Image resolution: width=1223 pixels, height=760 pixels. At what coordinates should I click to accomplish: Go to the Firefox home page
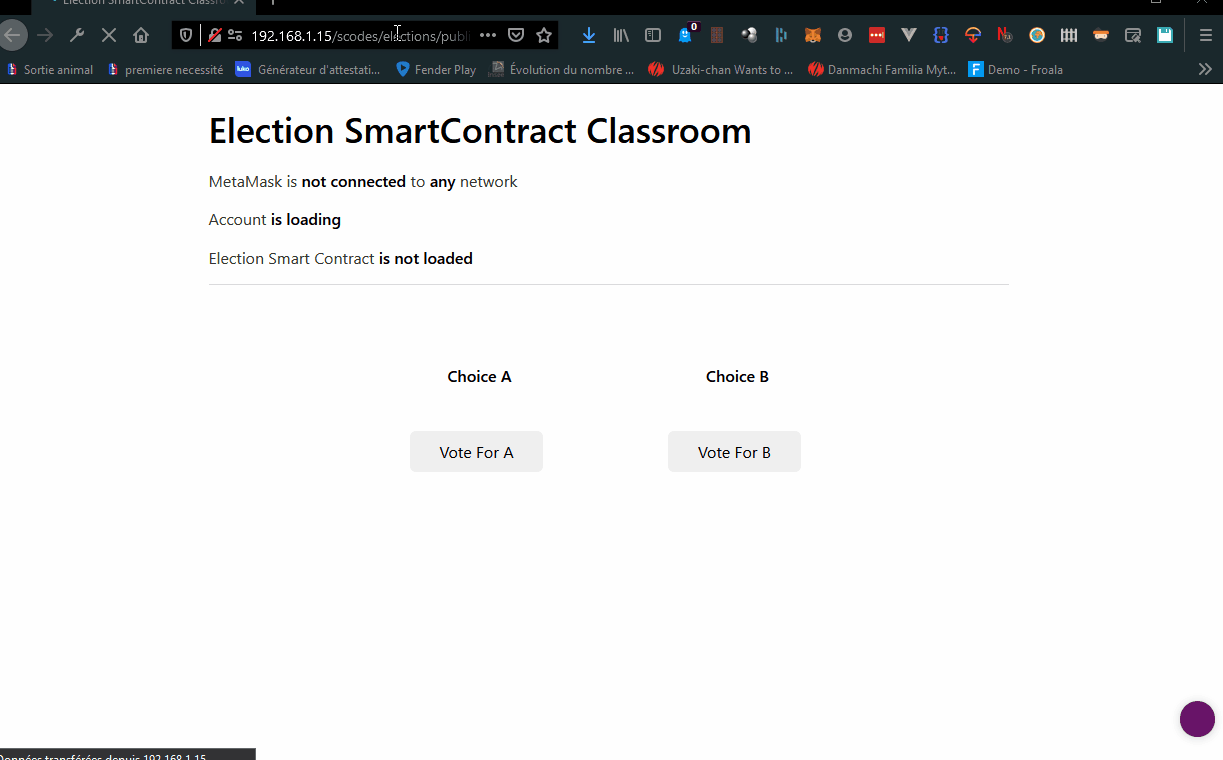pyautogui.click(x=141, y=35)
